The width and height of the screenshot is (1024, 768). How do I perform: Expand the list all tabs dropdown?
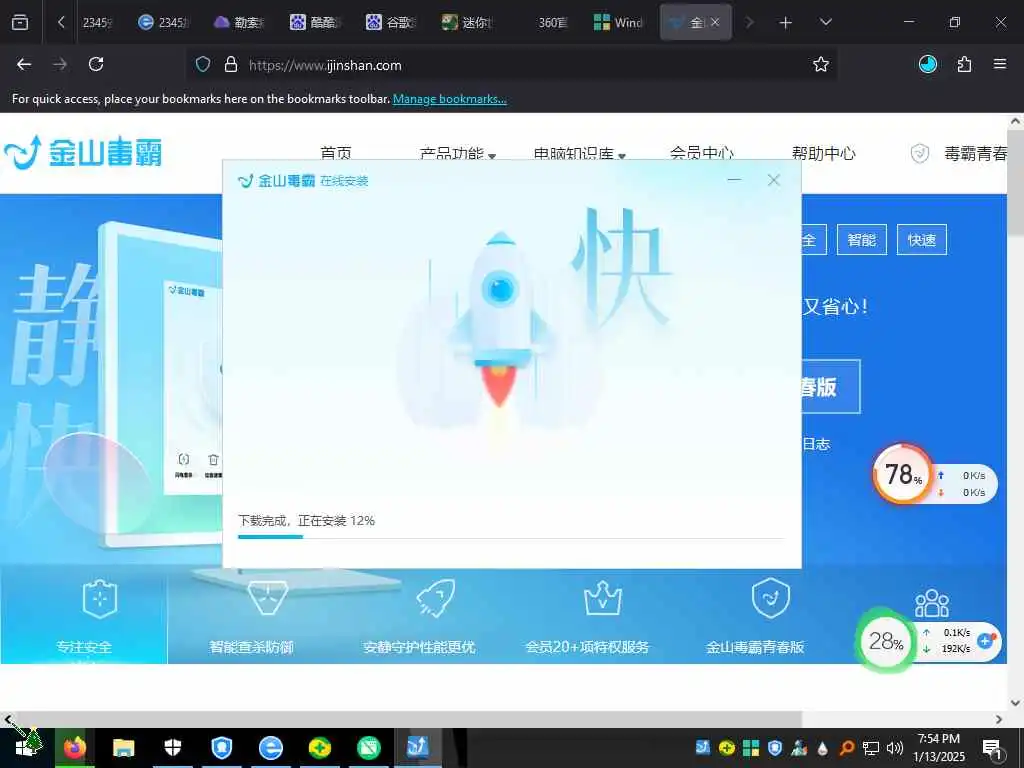tap(825, 22)
